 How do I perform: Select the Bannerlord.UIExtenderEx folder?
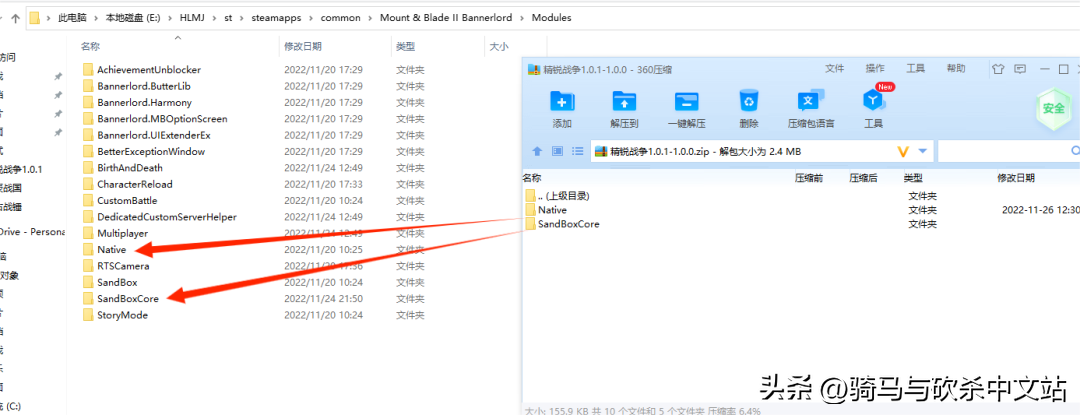click(154, 135)
